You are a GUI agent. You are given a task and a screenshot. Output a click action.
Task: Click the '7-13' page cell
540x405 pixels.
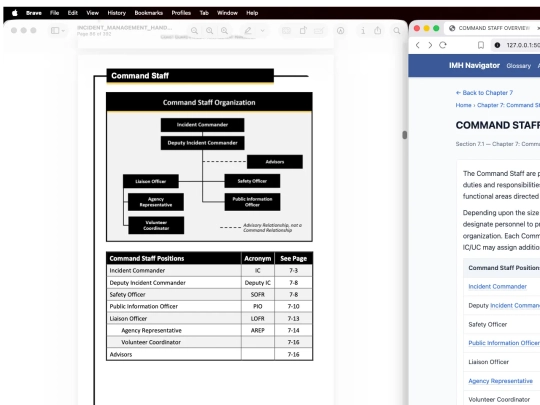(293, 319)
